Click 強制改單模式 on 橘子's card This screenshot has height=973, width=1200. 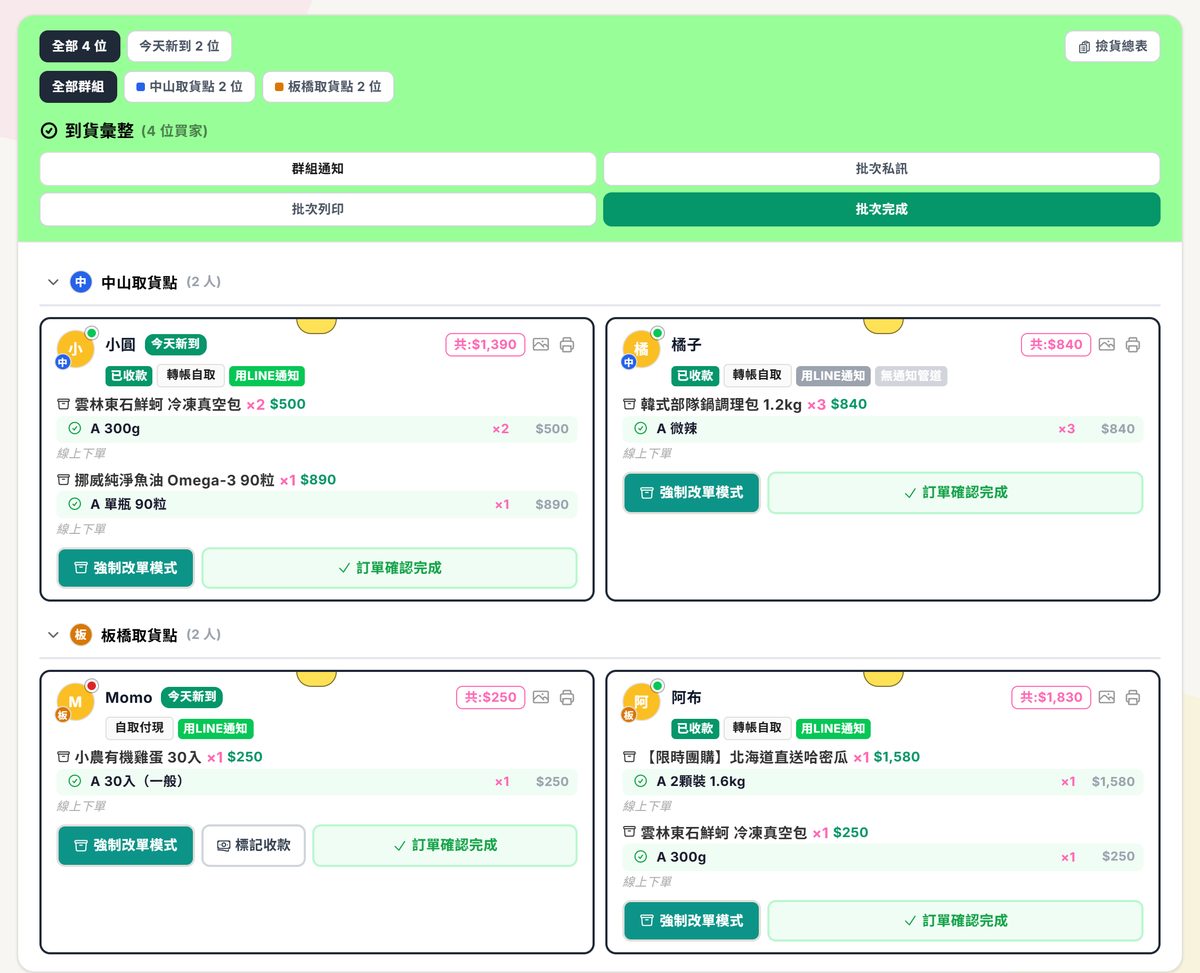click(692, 493)
